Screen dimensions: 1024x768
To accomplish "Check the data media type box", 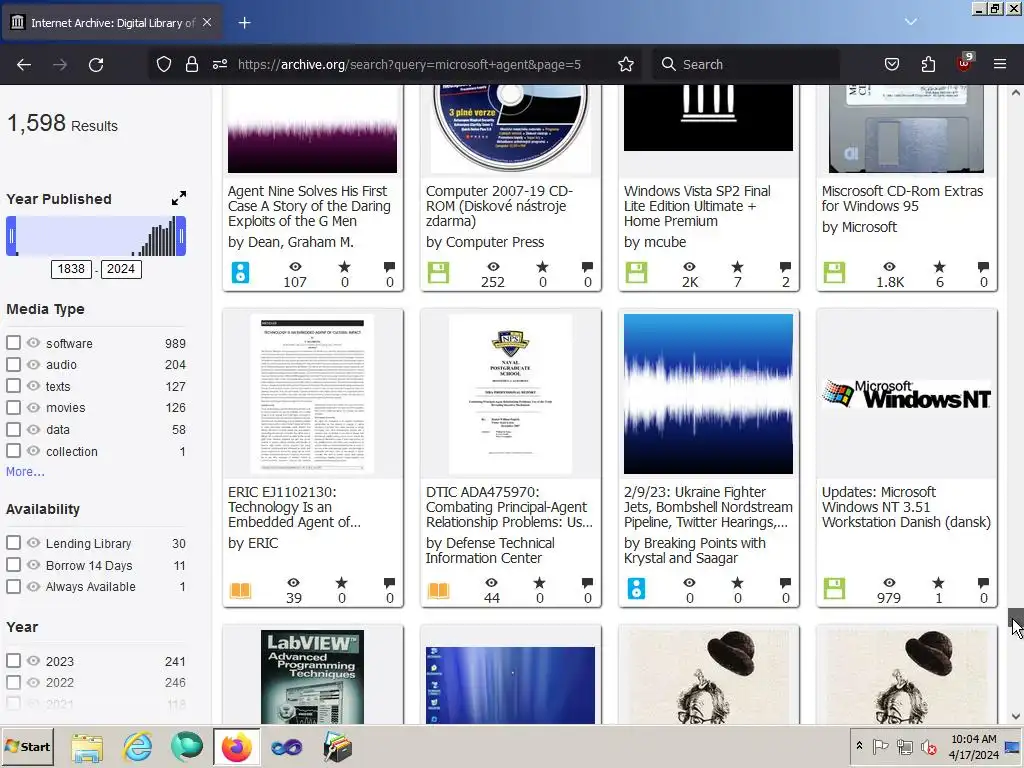I will point(13,429).
